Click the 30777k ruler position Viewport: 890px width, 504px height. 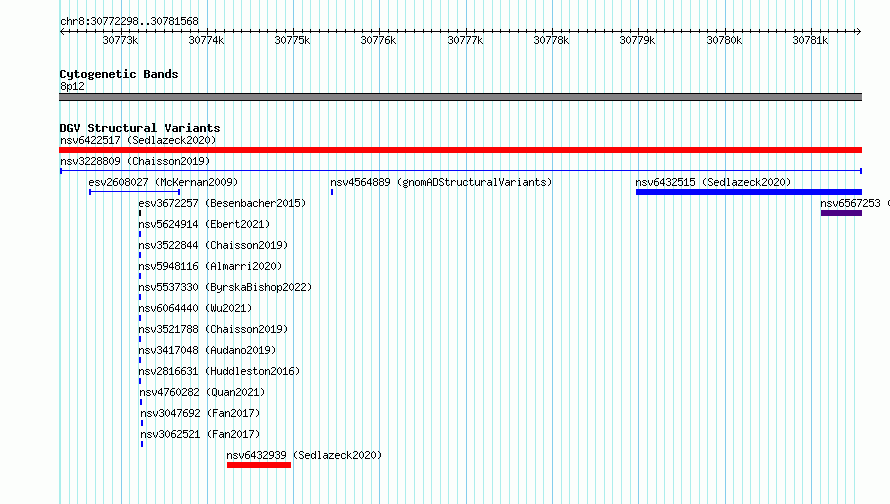click(x=465, y=40)
